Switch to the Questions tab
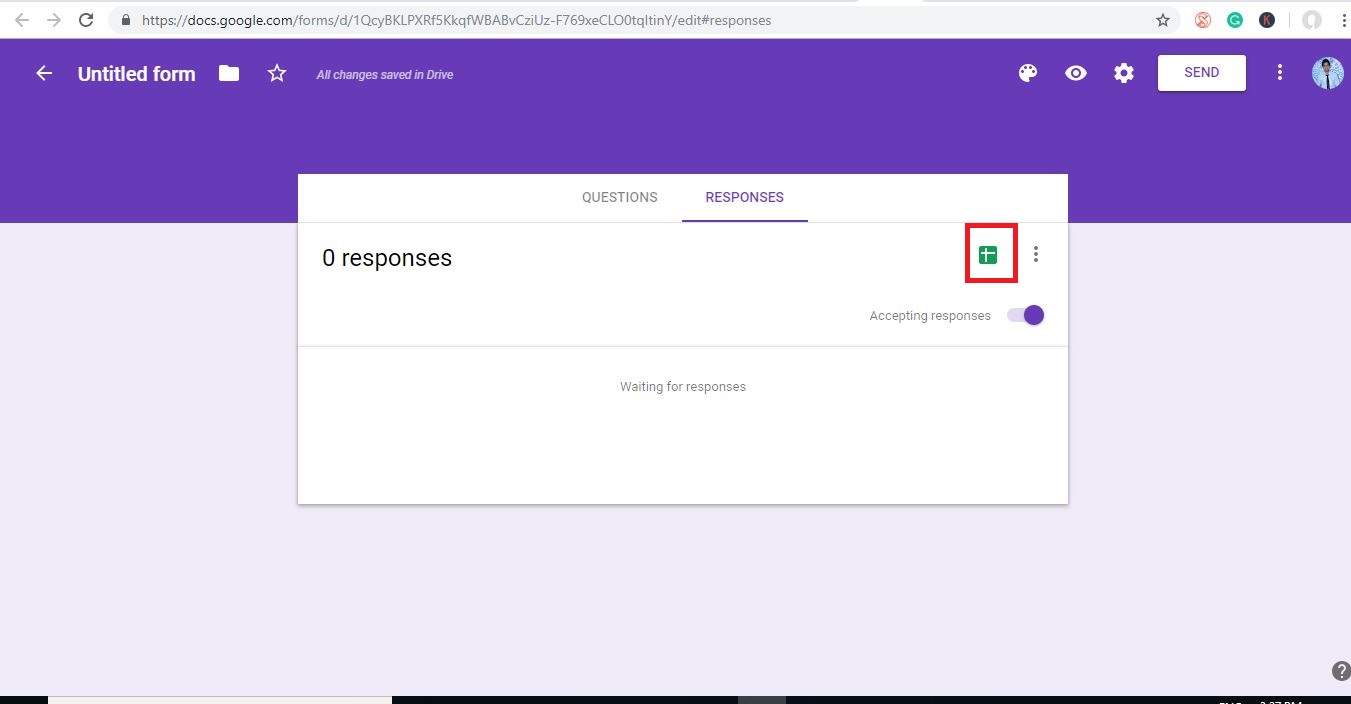 tap(620, 197)
